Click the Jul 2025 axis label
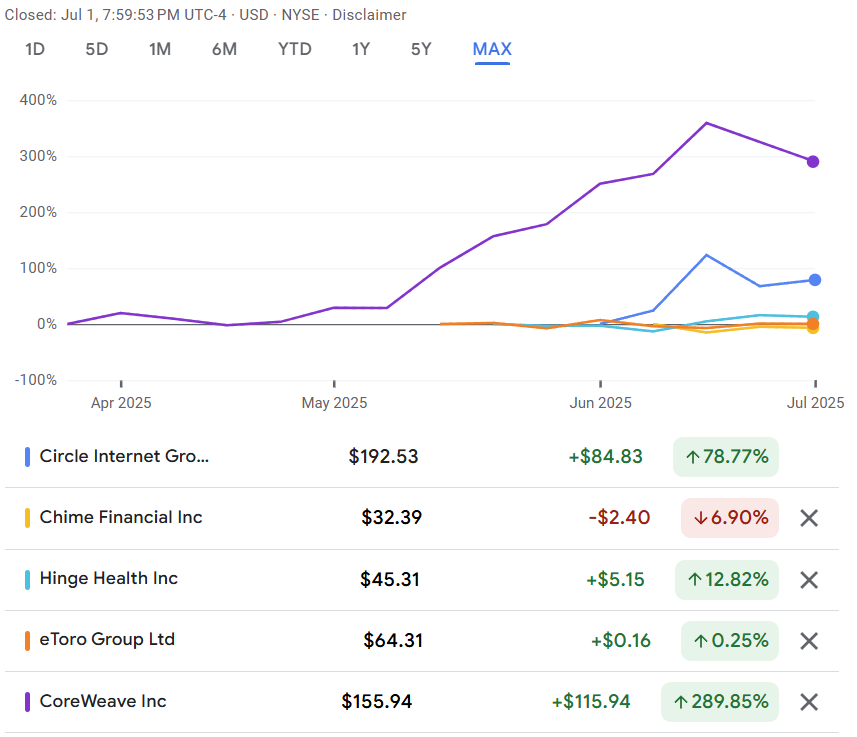The image size is (857, 737). [x=815, y=403]
